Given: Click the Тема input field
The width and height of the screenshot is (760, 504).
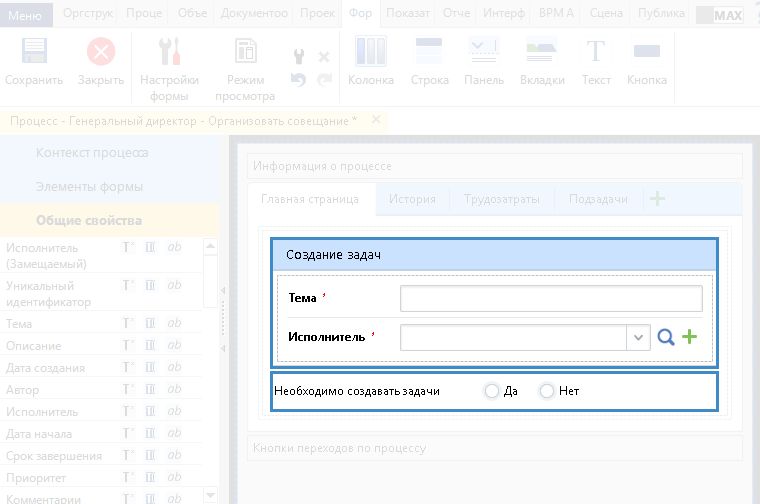Looking at the screenshot, I should pos(551,299).
